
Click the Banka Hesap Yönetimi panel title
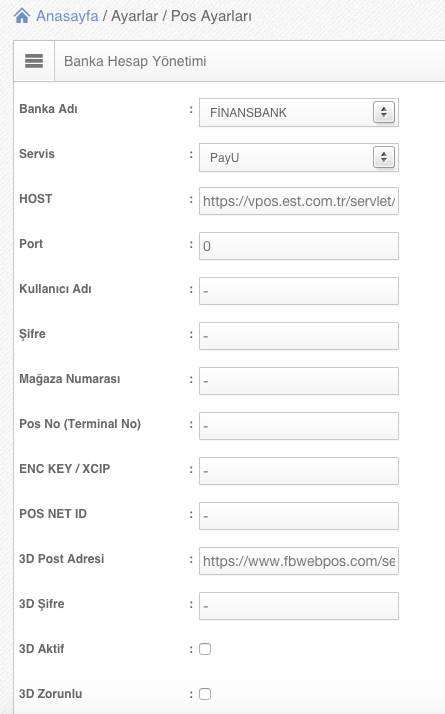135,61
